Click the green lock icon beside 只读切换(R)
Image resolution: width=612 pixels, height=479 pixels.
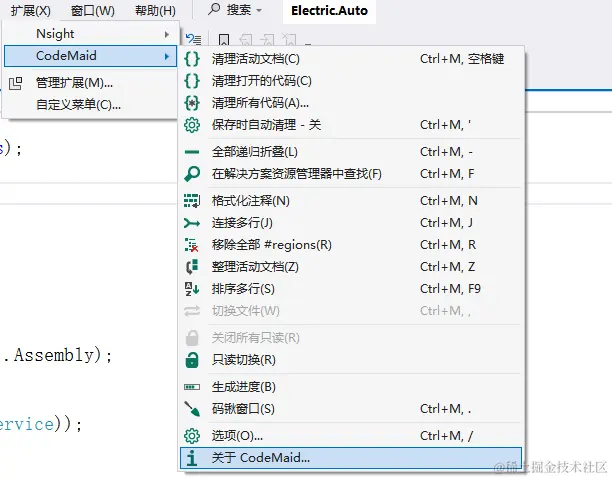[x=192, y=360]
